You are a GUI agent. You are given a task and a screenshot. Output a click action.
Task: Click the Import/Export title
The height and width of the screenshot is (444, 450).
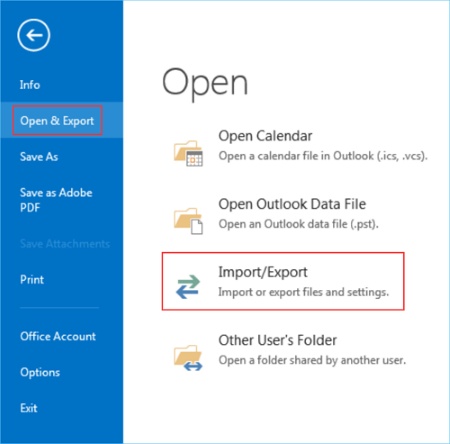(x=263, y=272)
